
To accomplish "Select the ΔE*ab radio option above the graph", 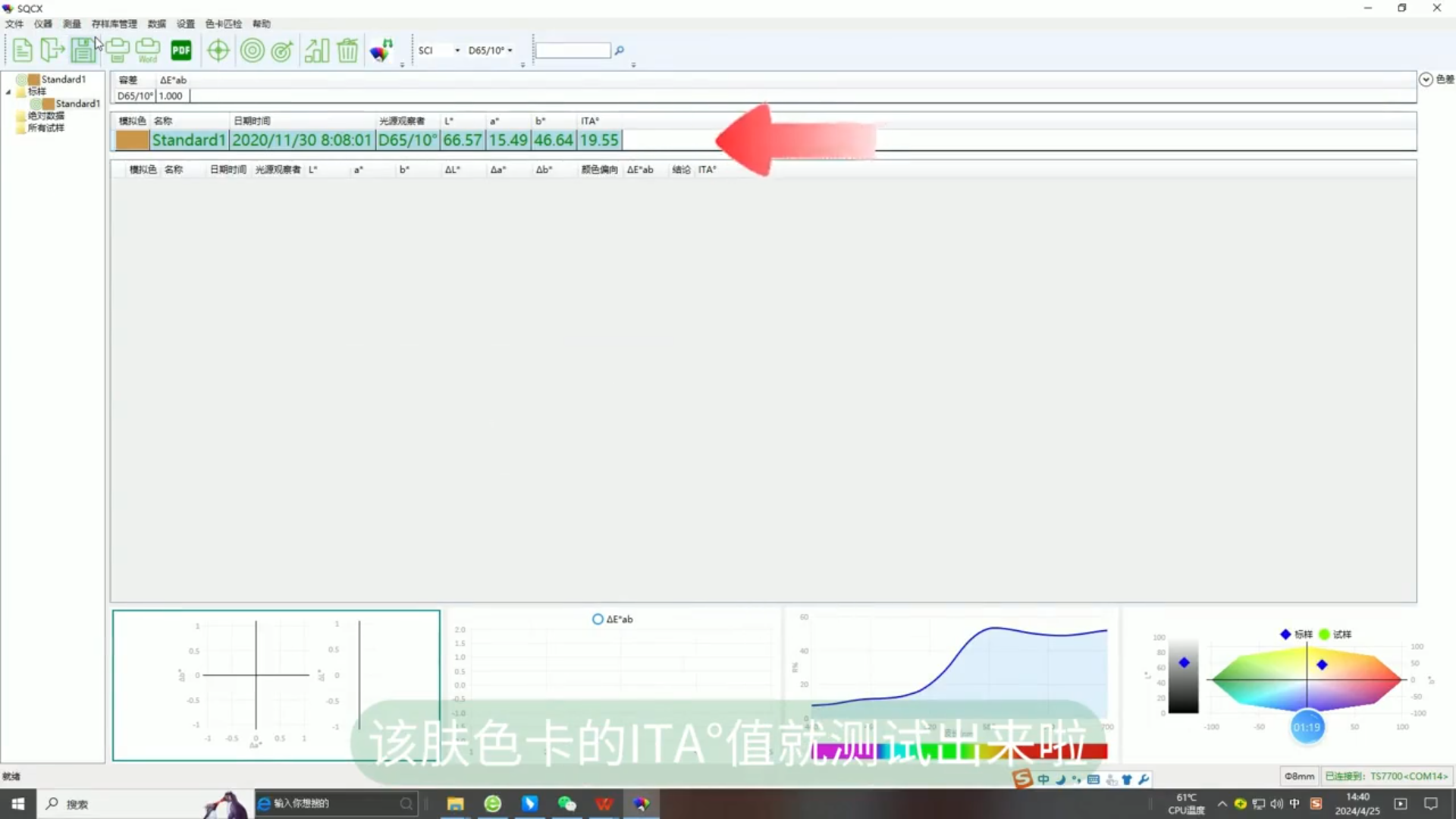I will [x=598, y=619].
